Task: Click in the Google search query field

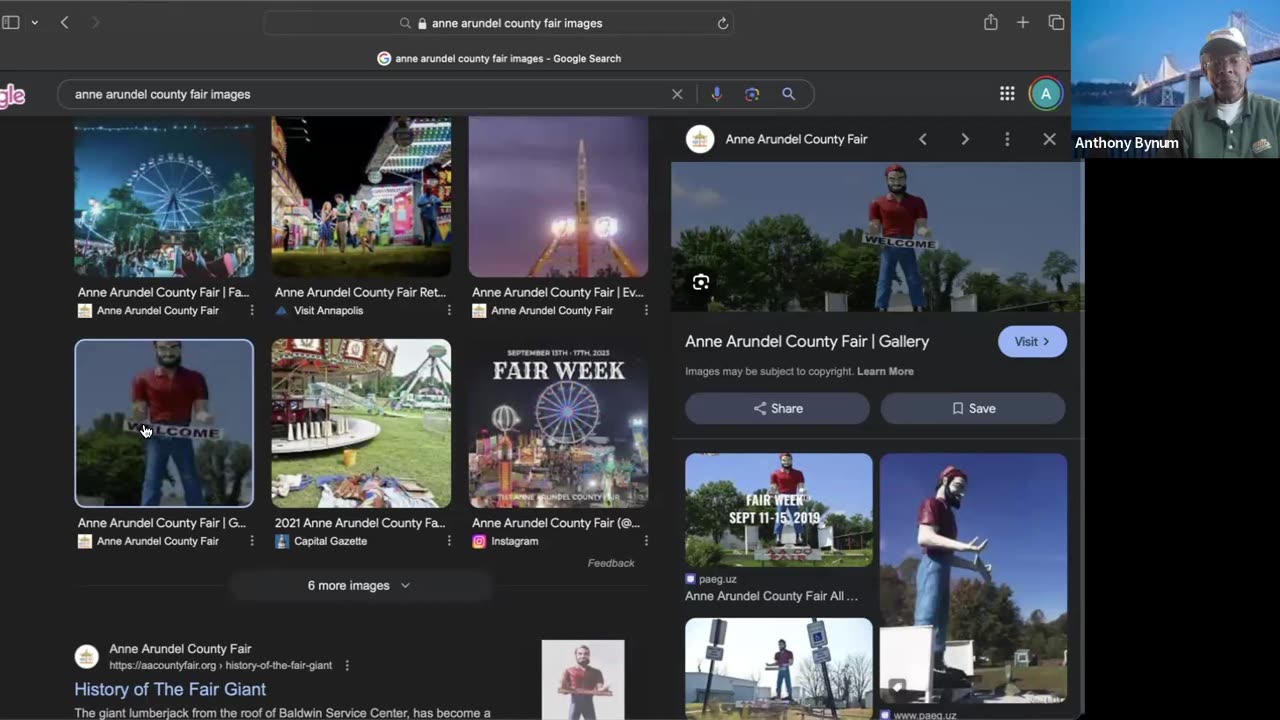Action: pyautogui.click(x=365, y=94)
